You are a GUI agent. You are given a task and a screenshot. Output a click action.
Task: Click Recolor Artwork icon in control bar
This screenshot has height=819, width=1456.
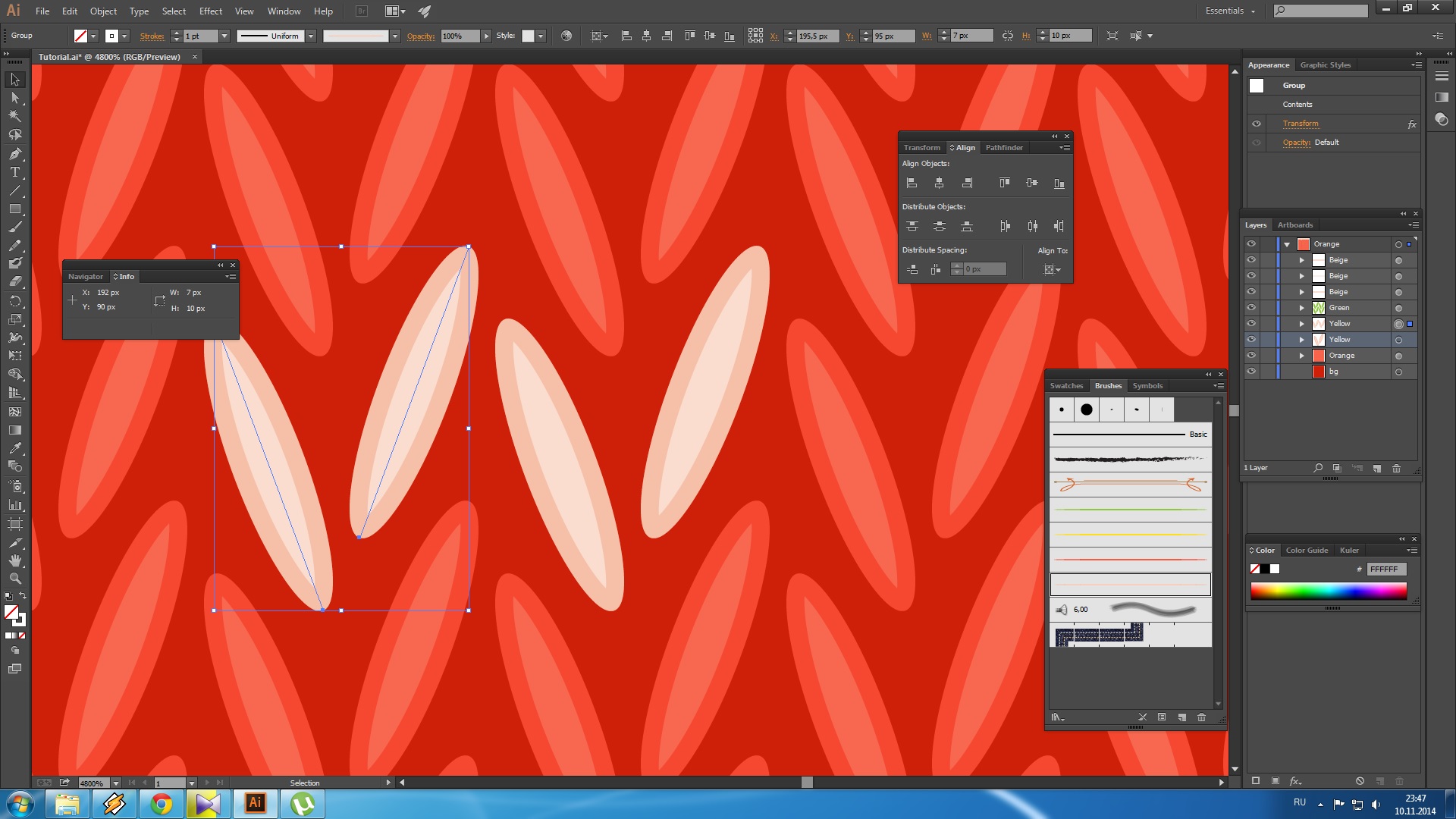[566, 36]
